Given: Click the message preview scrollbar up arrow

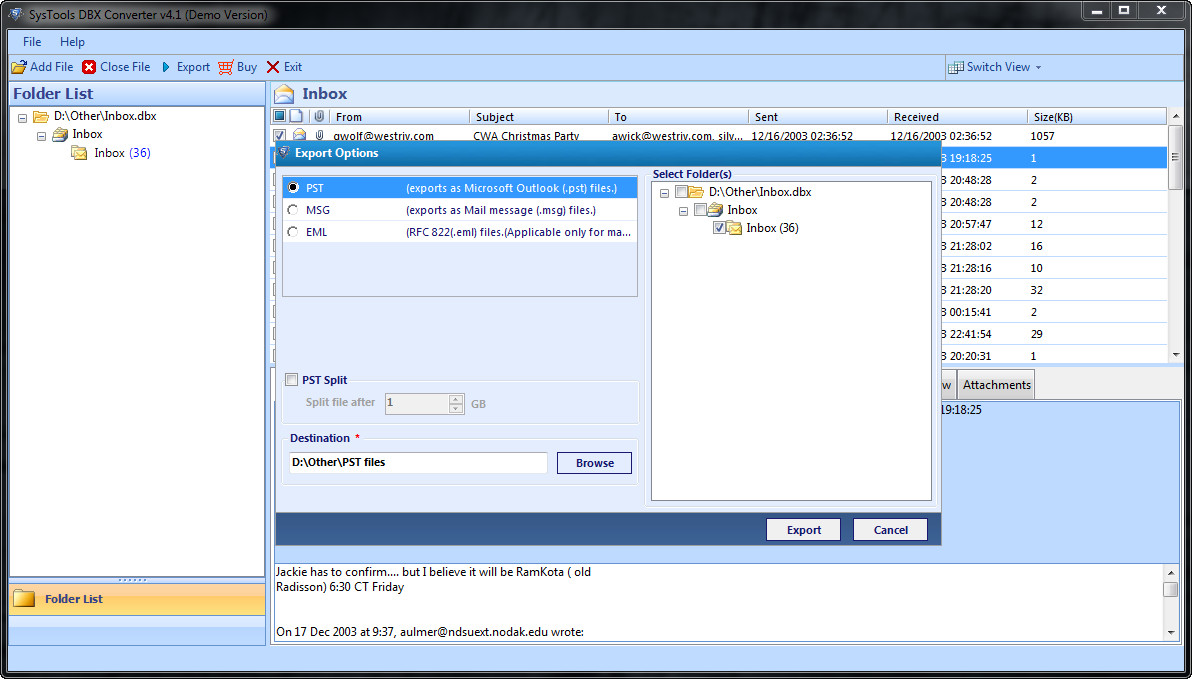Looking at the screenshot, I should (1171, 572).
